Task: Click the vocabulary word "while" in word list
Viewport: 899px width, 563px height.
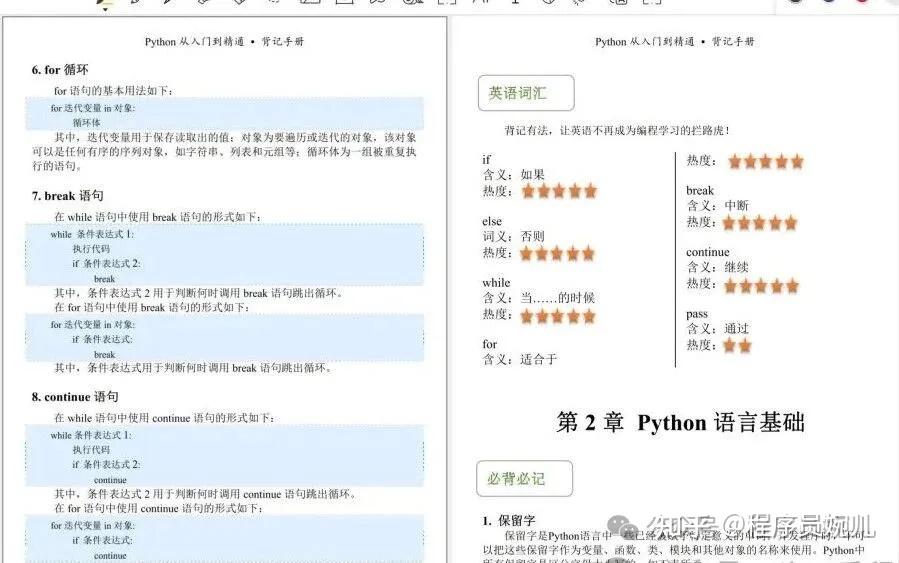Action: tap(496, 283)
